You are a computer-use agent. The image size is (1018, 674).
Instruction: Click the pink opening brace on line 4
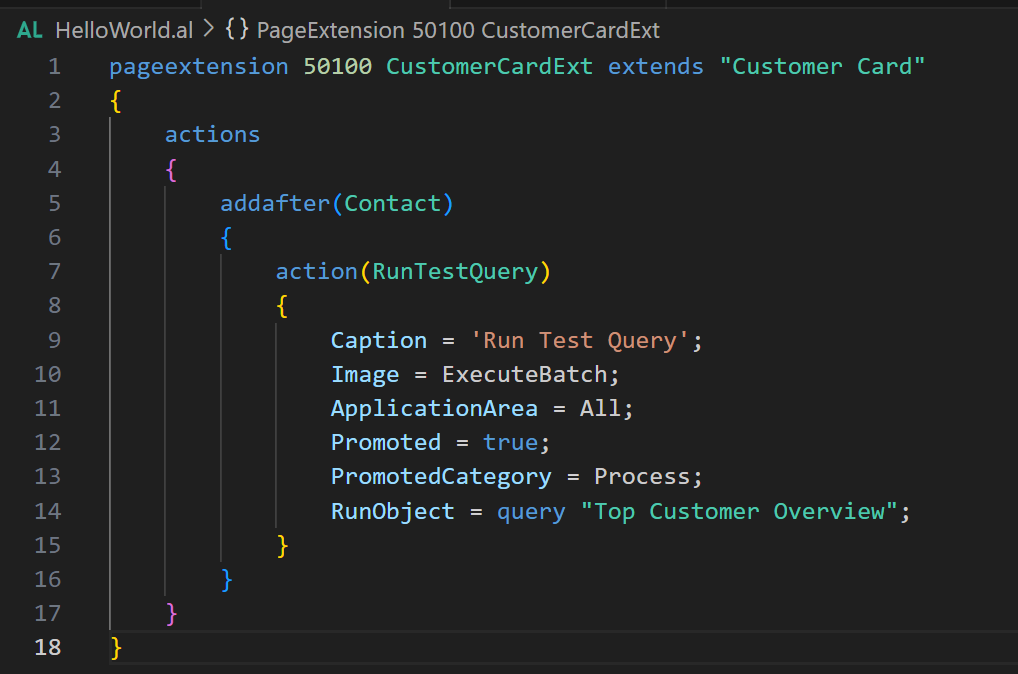click(171, 169)
